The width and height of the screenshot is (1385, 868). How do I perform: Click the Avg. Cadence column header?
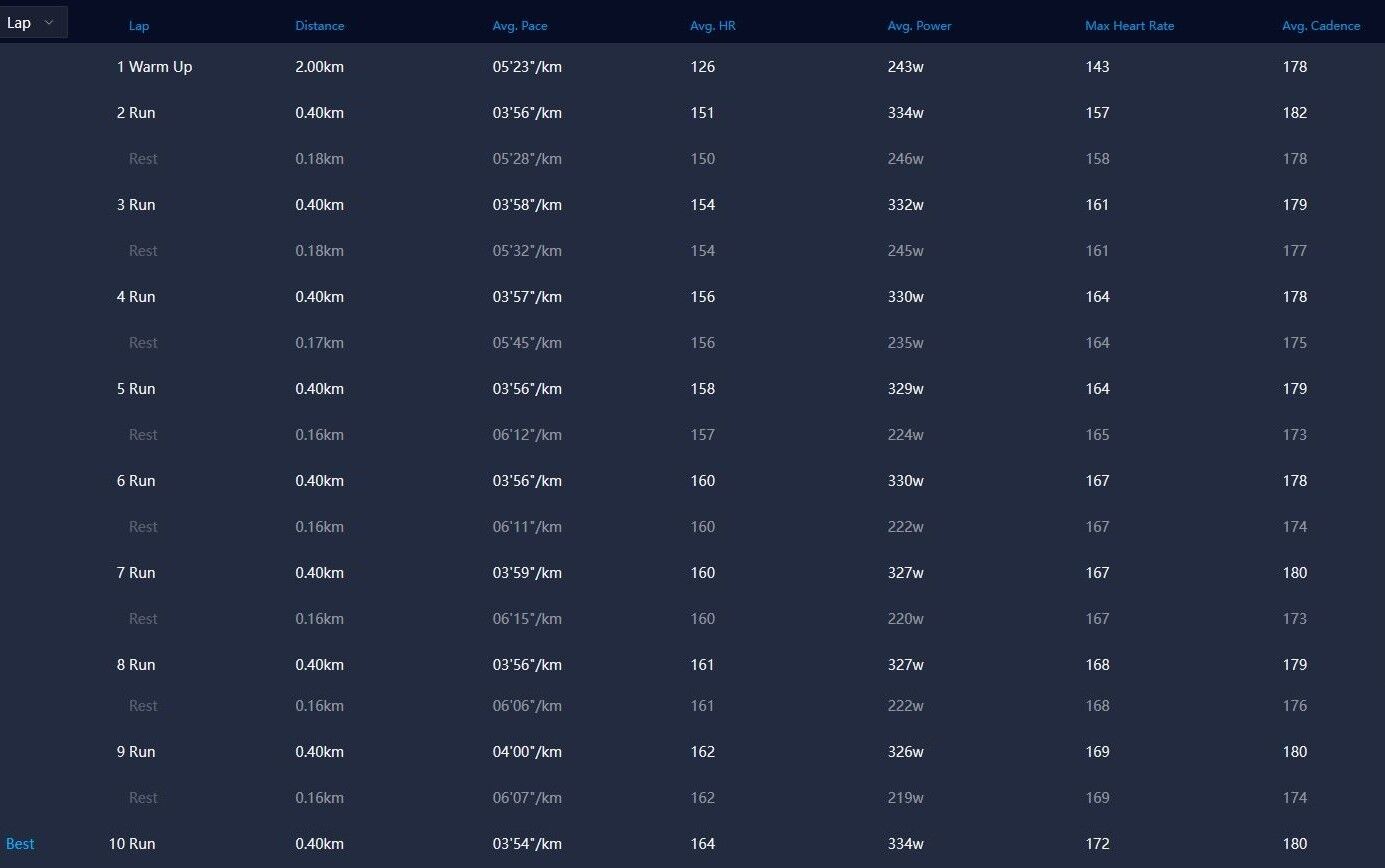(x=1321, y=26)
